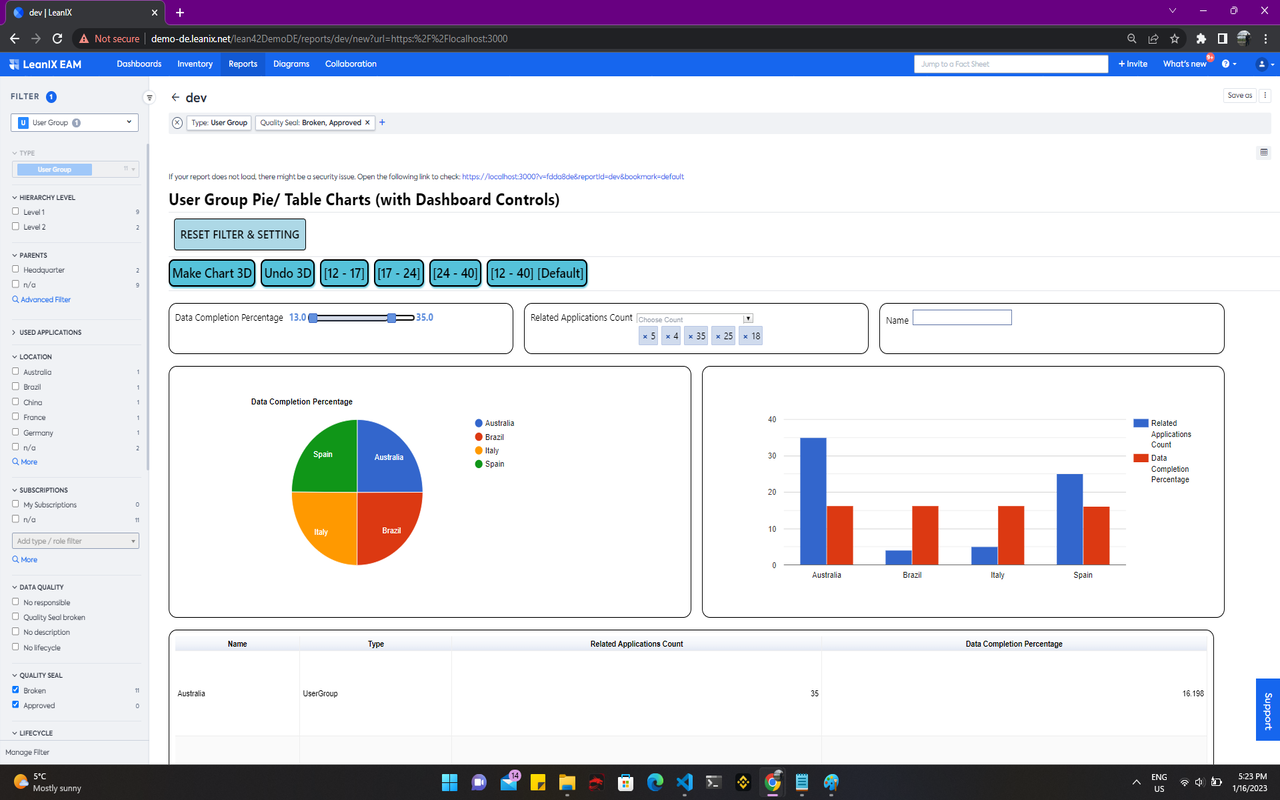Uncheck the Broken quality seal filter

[x=15, y=690]
